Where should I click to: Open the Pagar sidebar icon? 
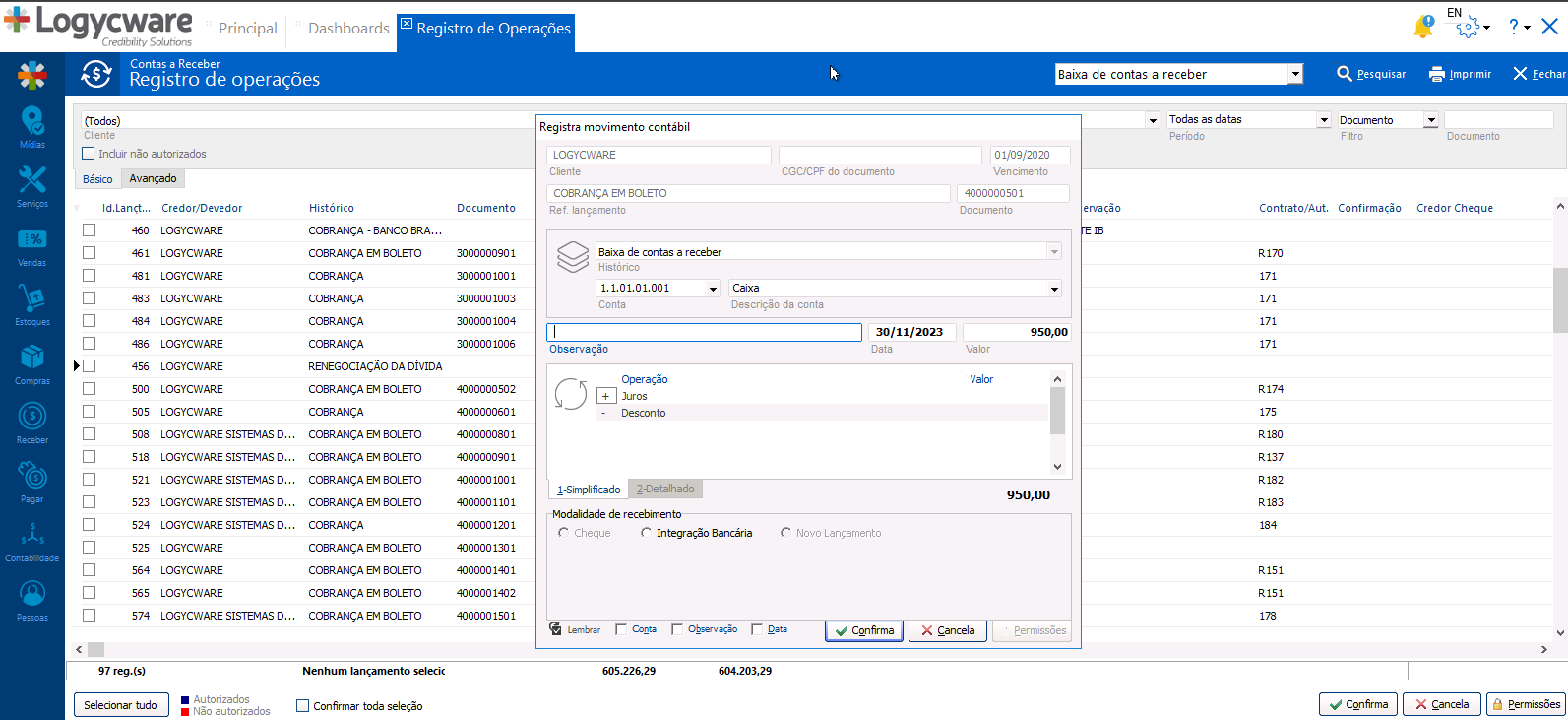tap(32, 482)
